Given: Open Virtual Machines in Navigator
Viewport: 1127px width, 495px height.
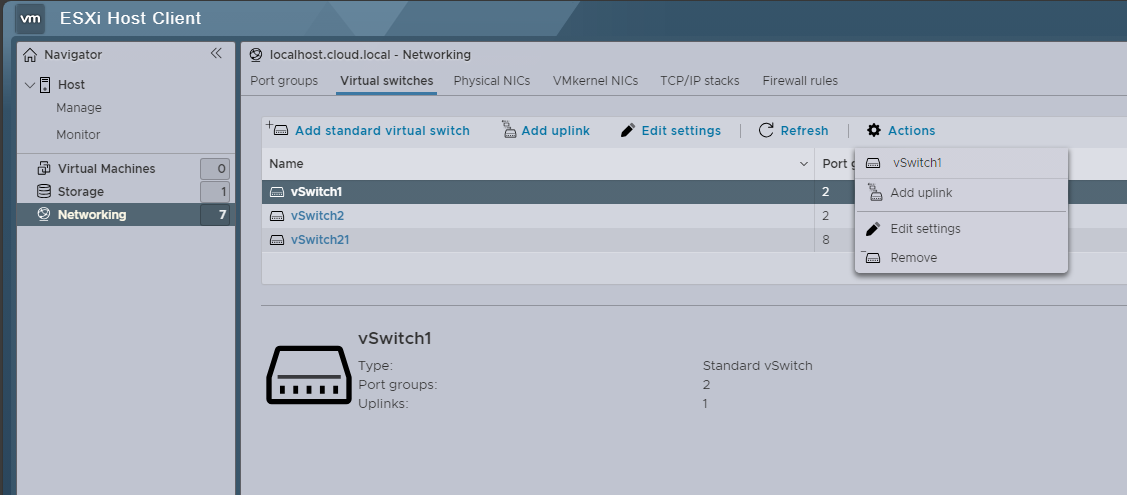Looking at the screenshot, I should click(106, 168).
